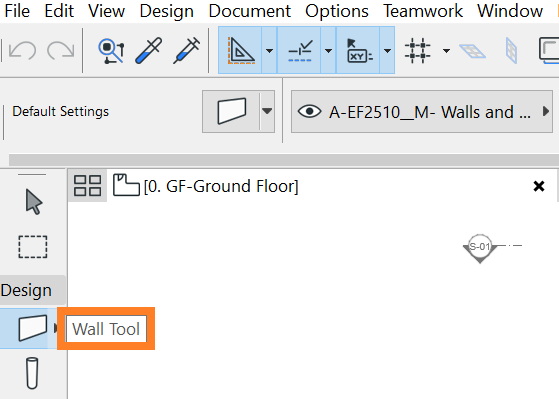This screenshot has width=559, height=399.
Task: Activate Find and Select magnifier icon
Action: pos(111,51)
